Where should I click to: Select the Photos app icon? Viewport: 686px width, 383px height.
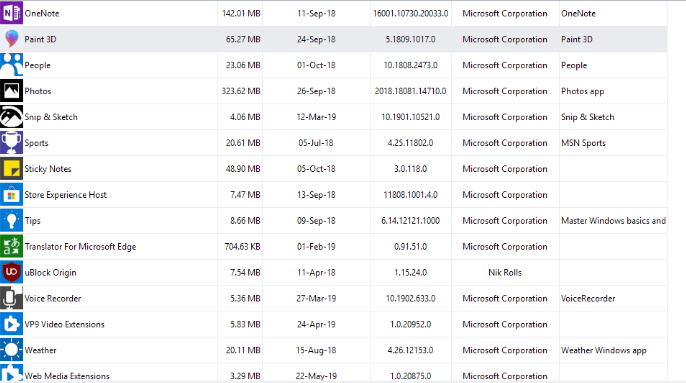[11, 91]
